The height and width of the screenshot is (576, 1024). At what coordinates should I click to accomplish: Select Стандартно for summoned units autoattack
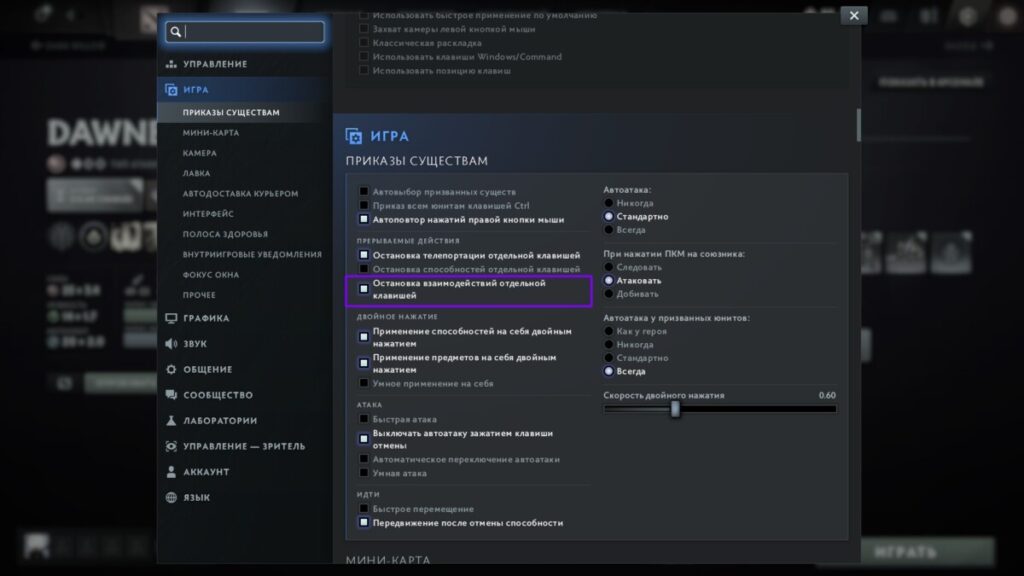[x=609, y=358]
